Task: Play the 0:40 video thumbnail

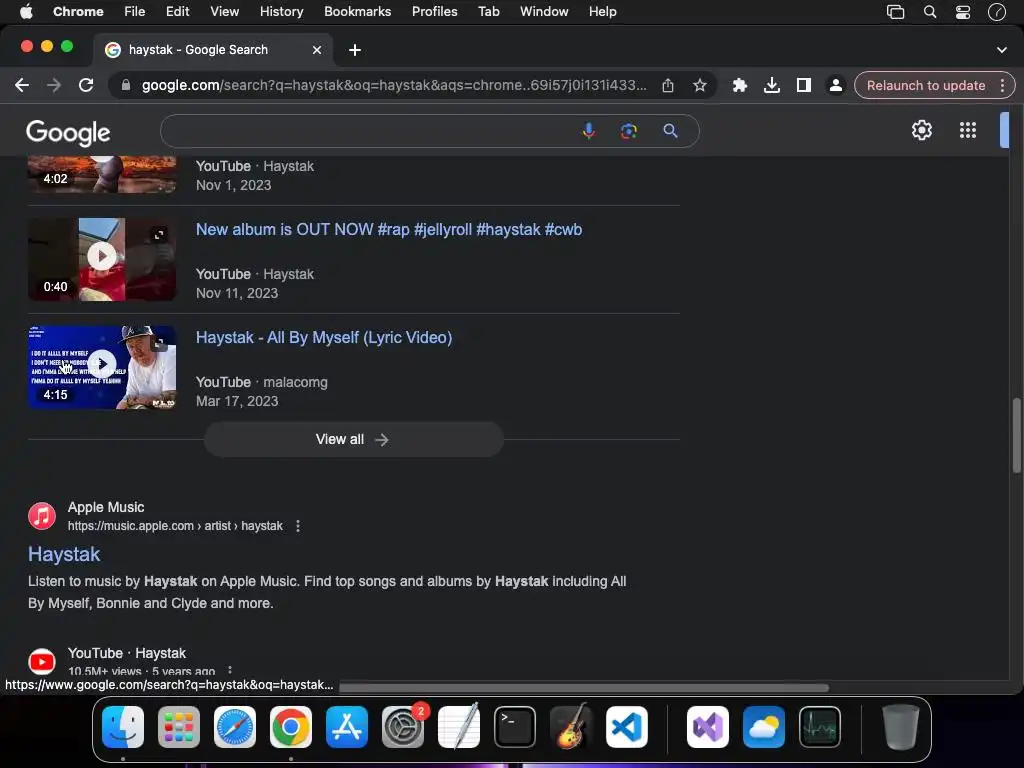Action: coord(102,259)
